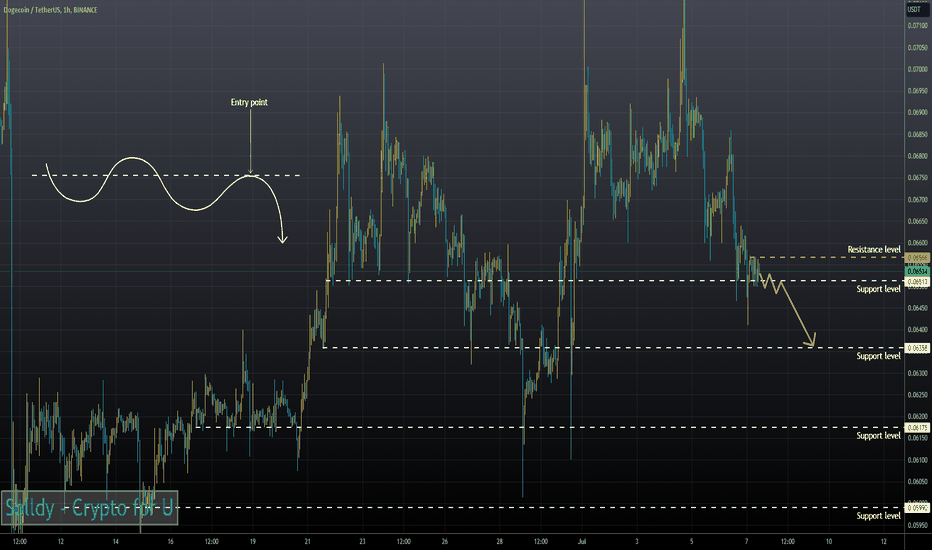Click the Support level label under 0.06513
This screenshot has height=550, width=932.
pos(879,289)
